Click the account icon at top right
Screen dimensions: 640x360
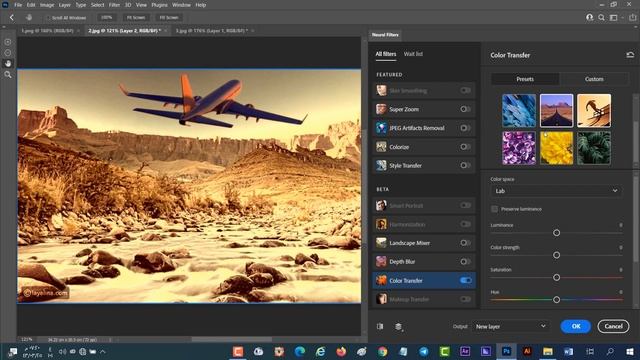(x=590, y=18)
